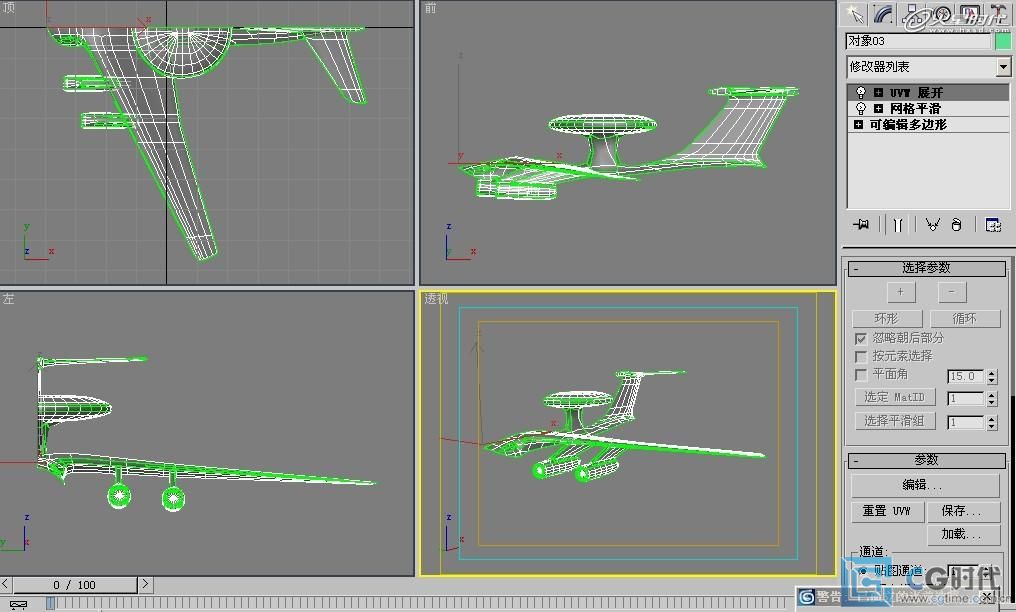Open the Hierarchy panel tab
This screenshot has width=1016, height=612.
click(911, 14)
